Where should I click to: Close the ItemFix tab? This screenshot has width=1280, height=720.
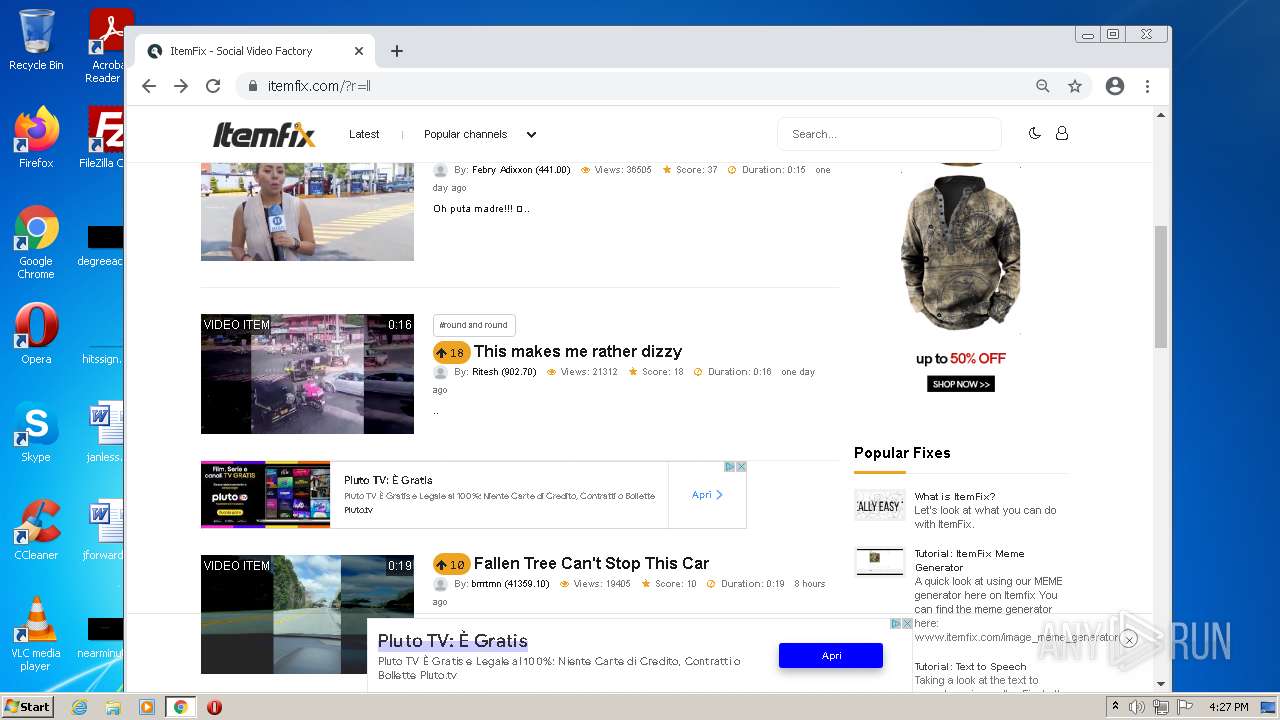[x=359, y=51]
